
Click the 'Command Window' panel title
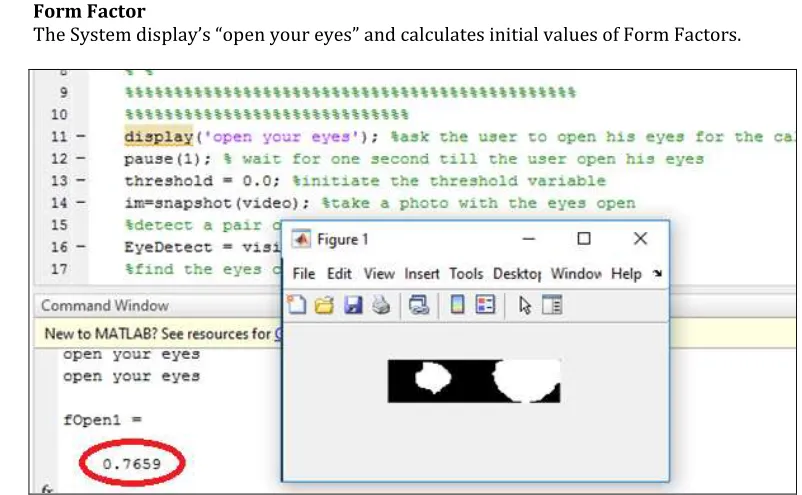105,306
